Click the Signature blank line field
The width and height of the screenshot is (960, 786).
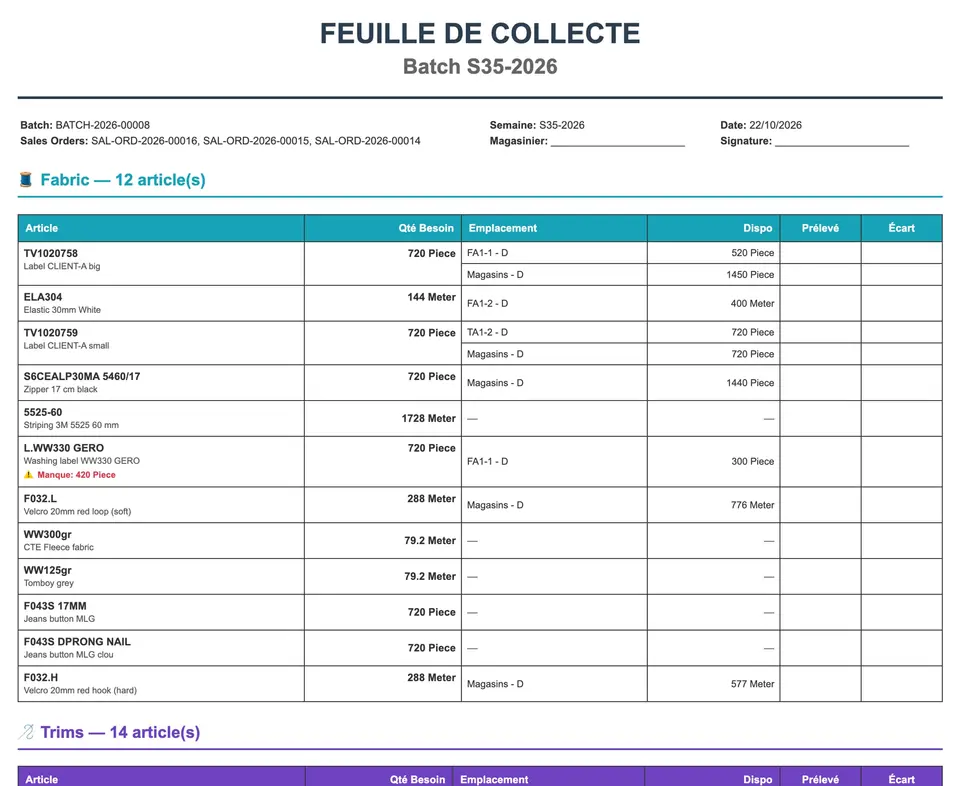coord(842,141)
